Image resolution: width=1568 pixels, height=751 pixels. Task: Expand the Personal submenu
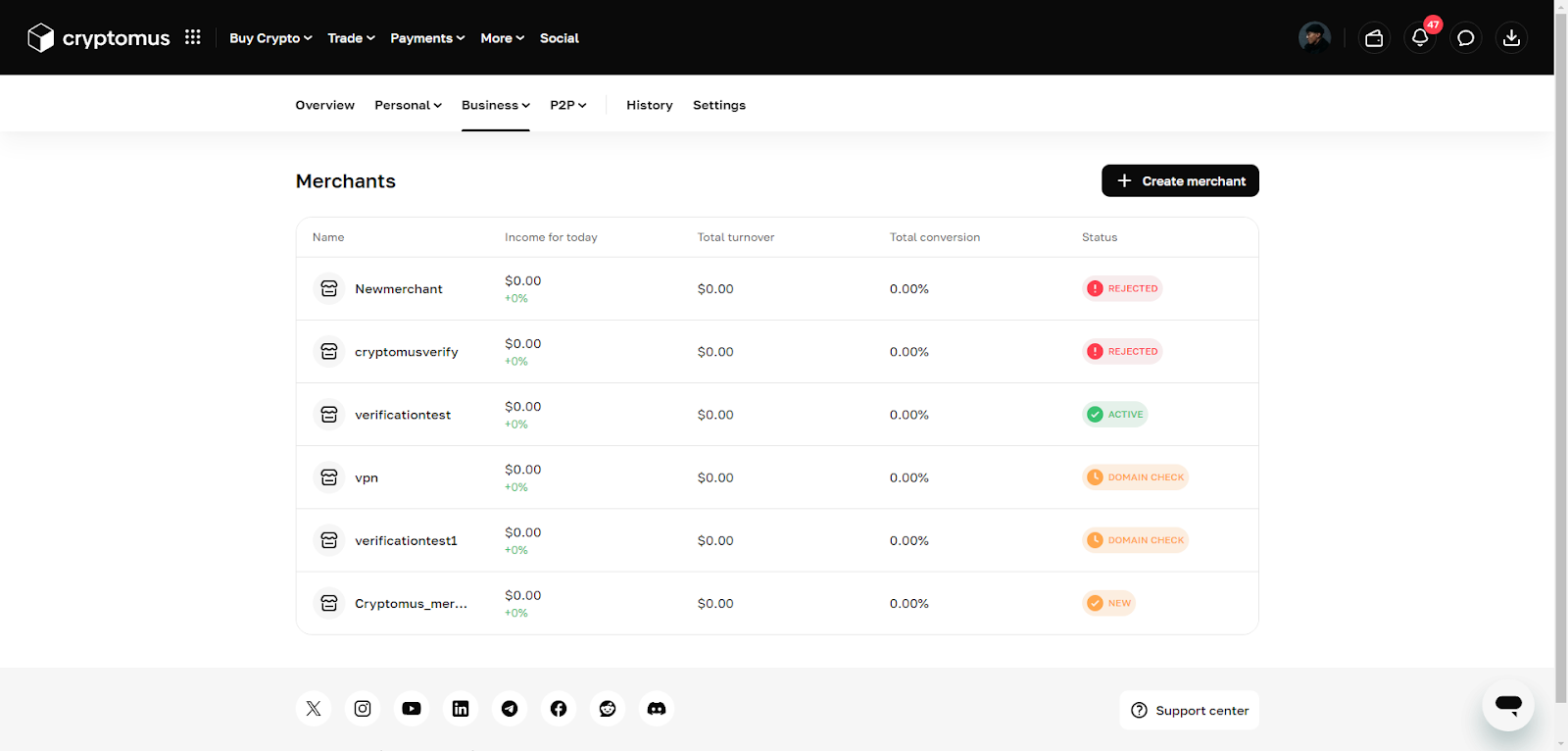click(408, 105)
